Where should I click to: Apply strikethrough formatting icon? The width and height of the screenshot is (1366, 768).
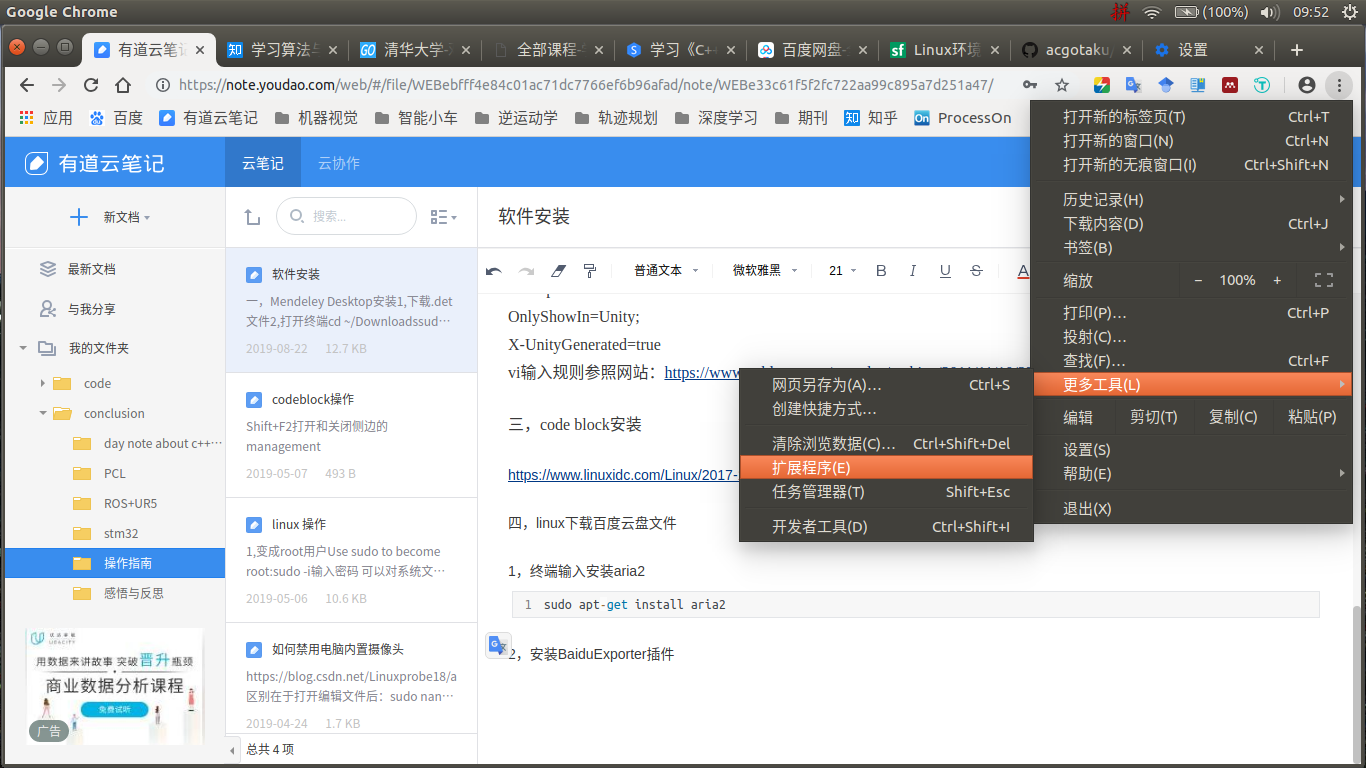pos(977,270)
